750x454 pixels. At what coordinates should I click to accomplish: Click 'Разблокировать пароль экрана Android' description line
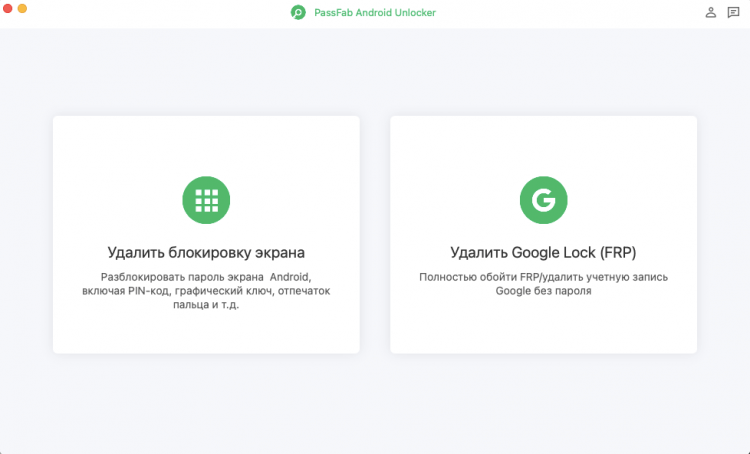[x=206, y=276]
